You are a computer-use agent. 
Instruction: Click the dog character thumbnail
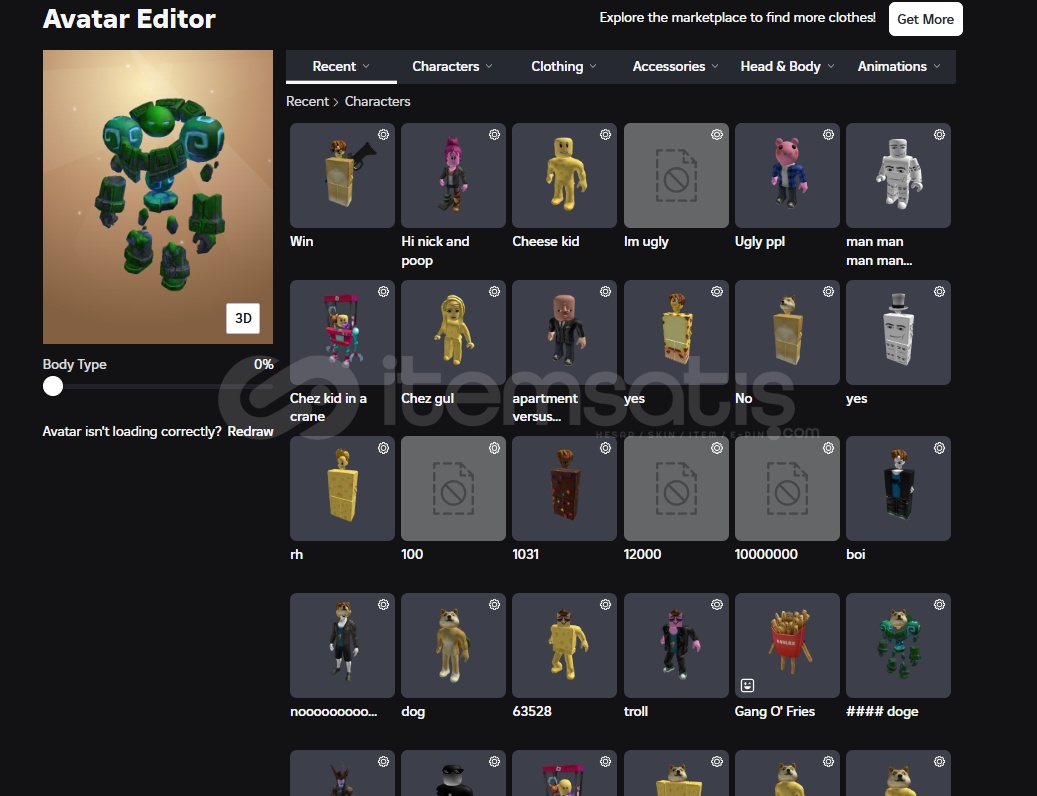pyautogui.click(x=454, y=646)
